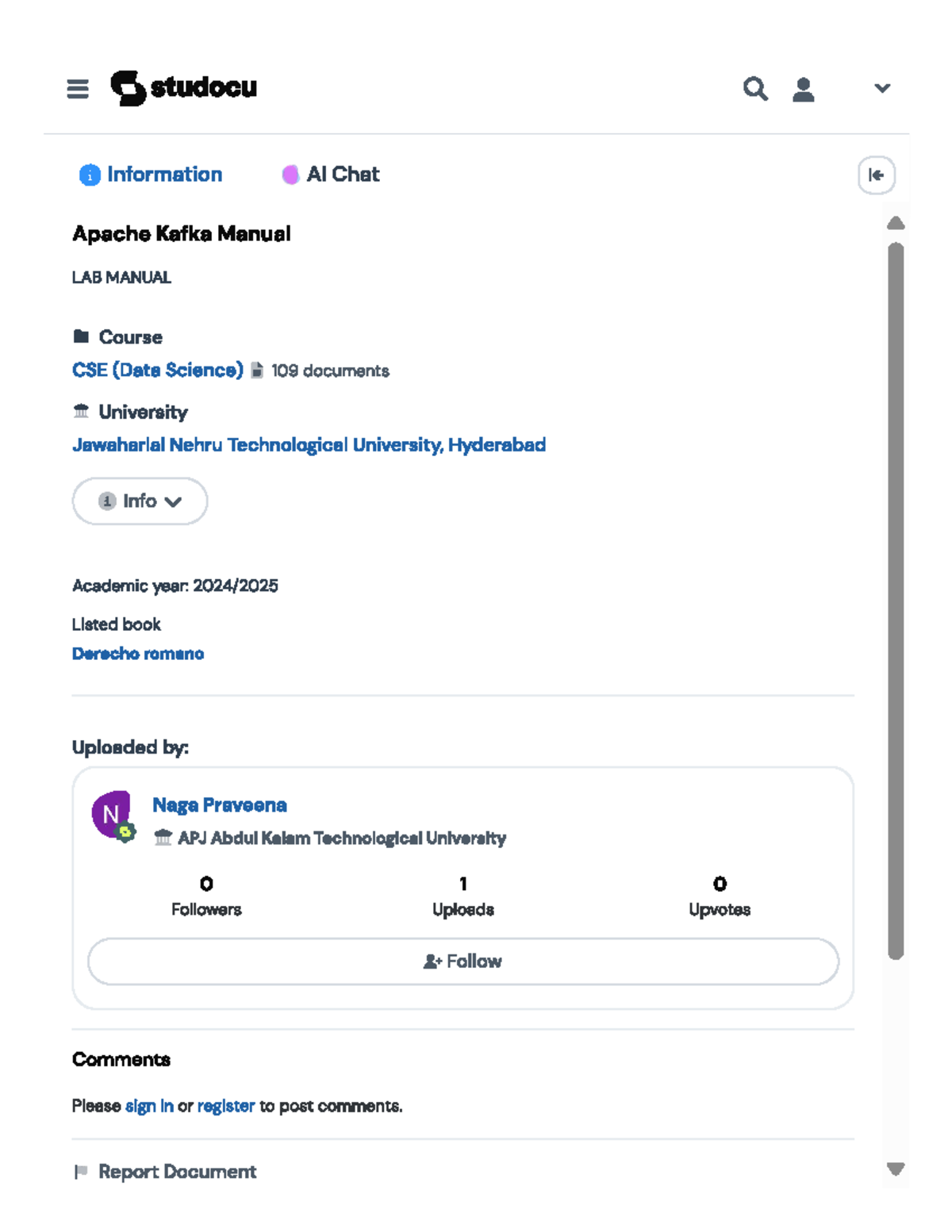This screenshot has width=952, height=1232.
Task: Open the Derecho romano book link
Action: click(x=138, y=653)
